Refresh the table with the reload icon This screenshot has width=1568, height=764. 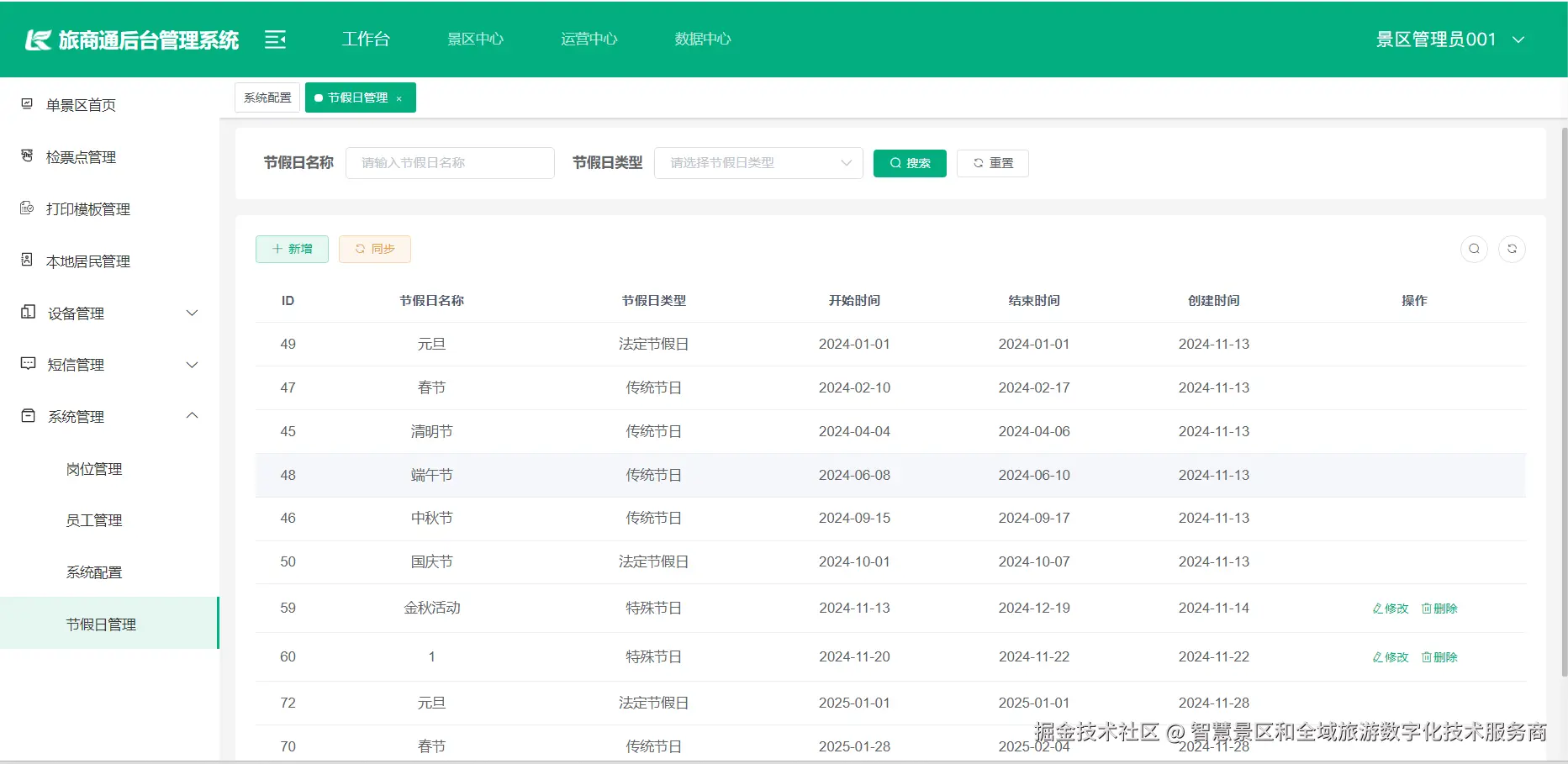pos(1513,249)
